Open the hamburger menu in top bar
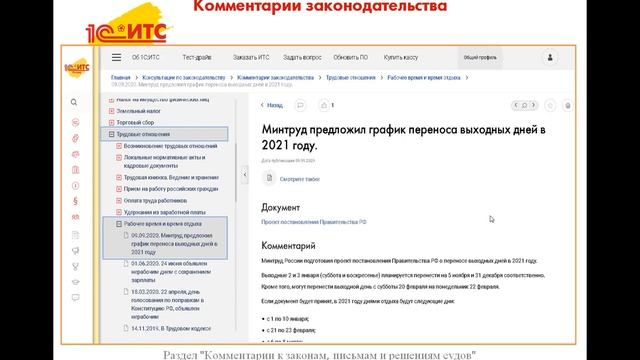Screen dimensions: 640x360 (x=116, y=58)
